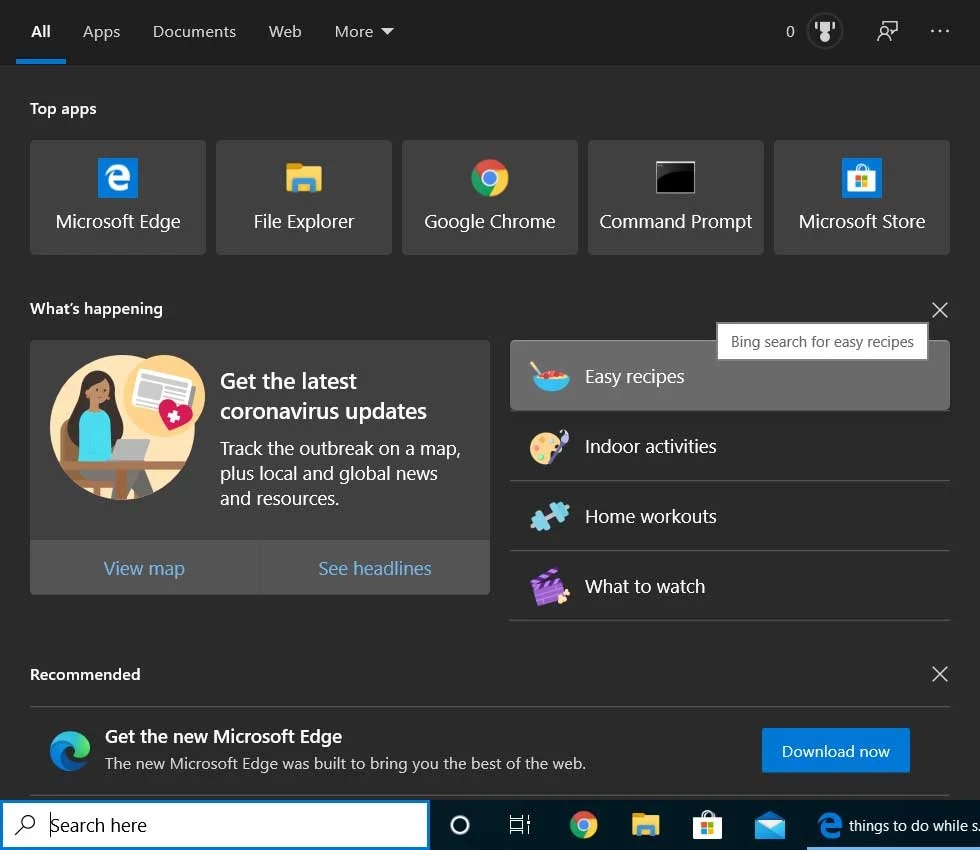Viewport: 980px width, 850px height.
Task: Select the Documents tab
Action: click(194, 32)
